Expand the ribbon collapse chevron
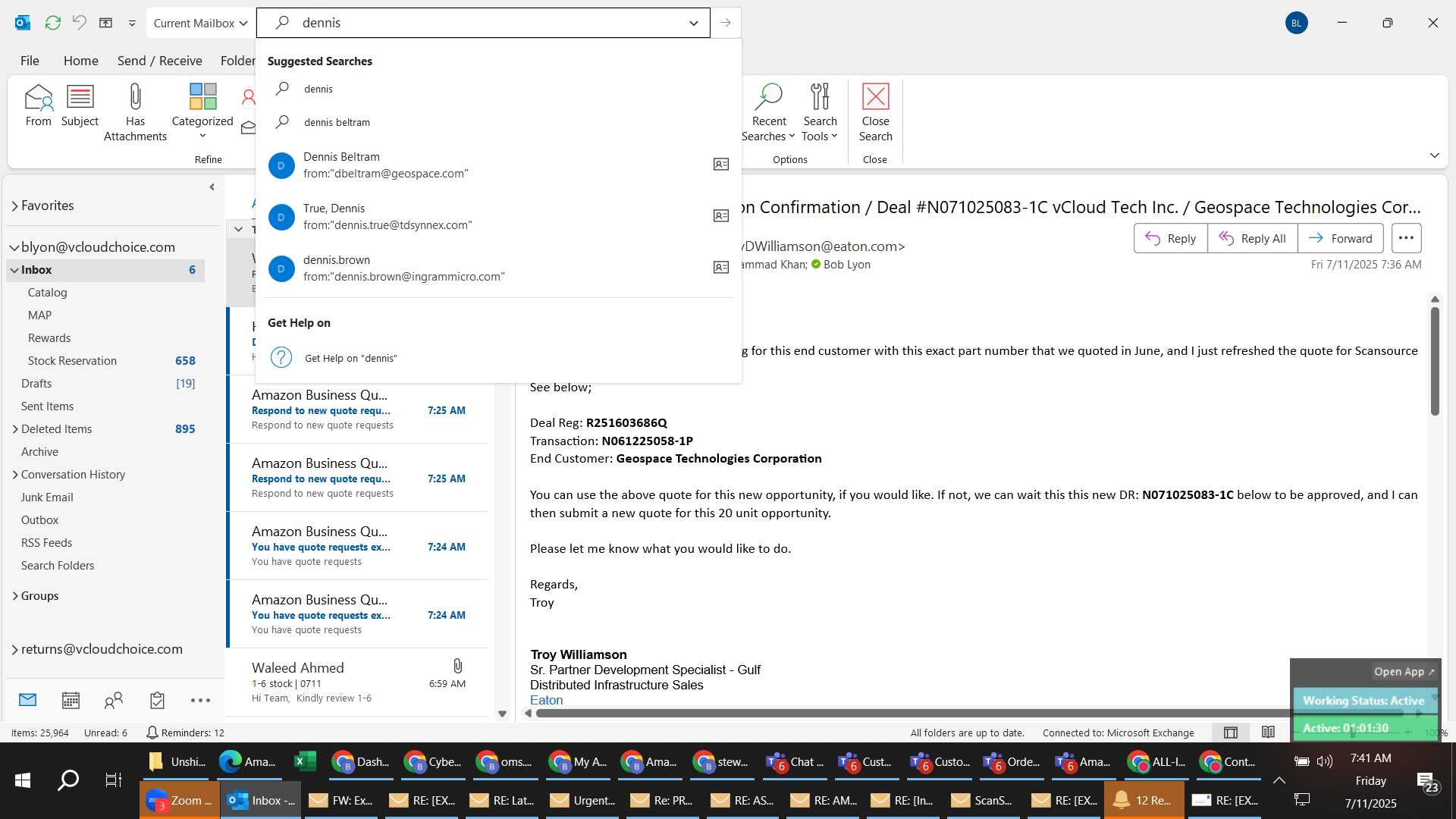Image resolution: width=1456 pixels, height=819 pixels. (x=1434, y=155)
